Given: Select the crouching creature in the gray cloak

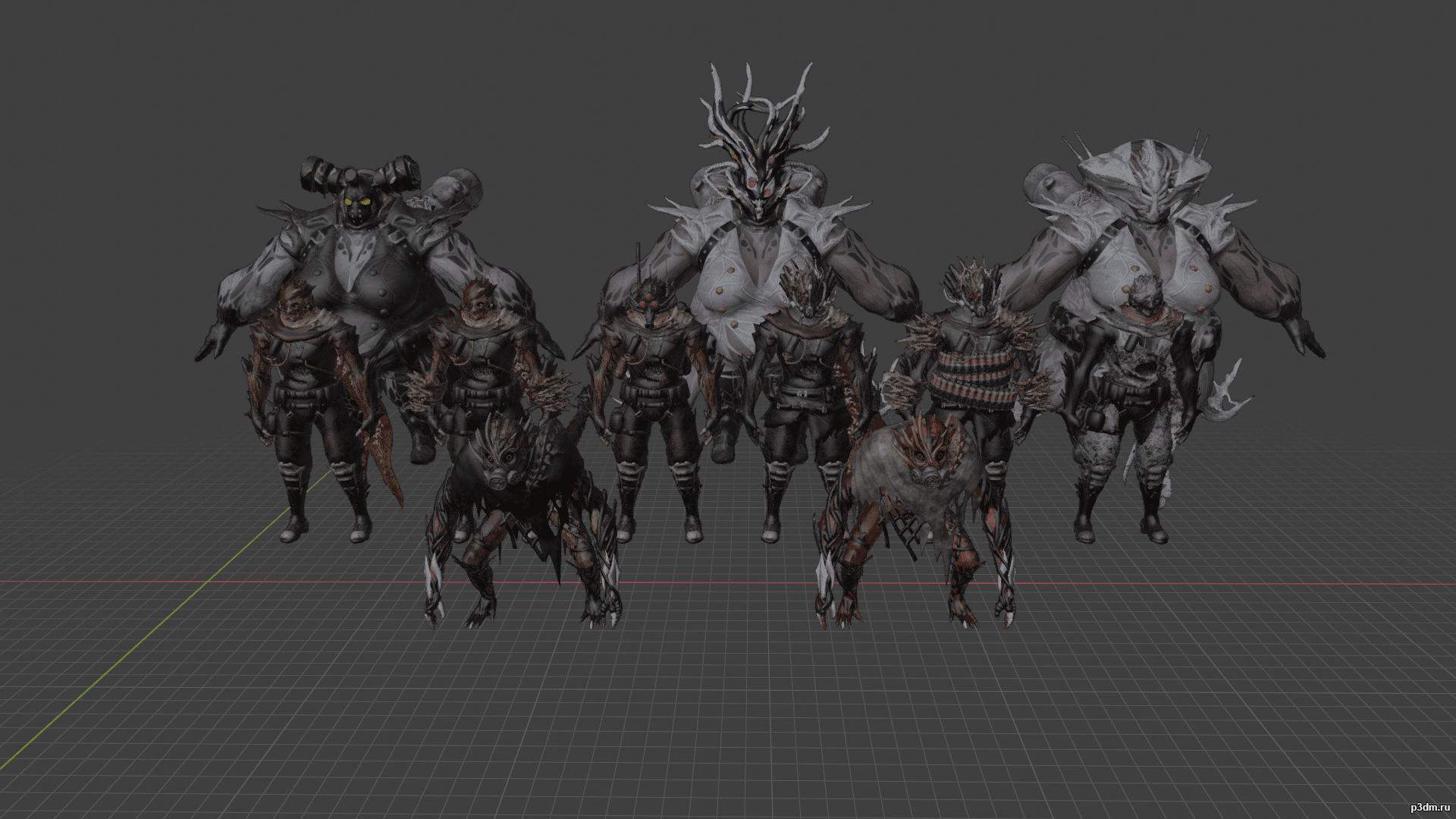Looking at the screenshot, I should (914, 523).
